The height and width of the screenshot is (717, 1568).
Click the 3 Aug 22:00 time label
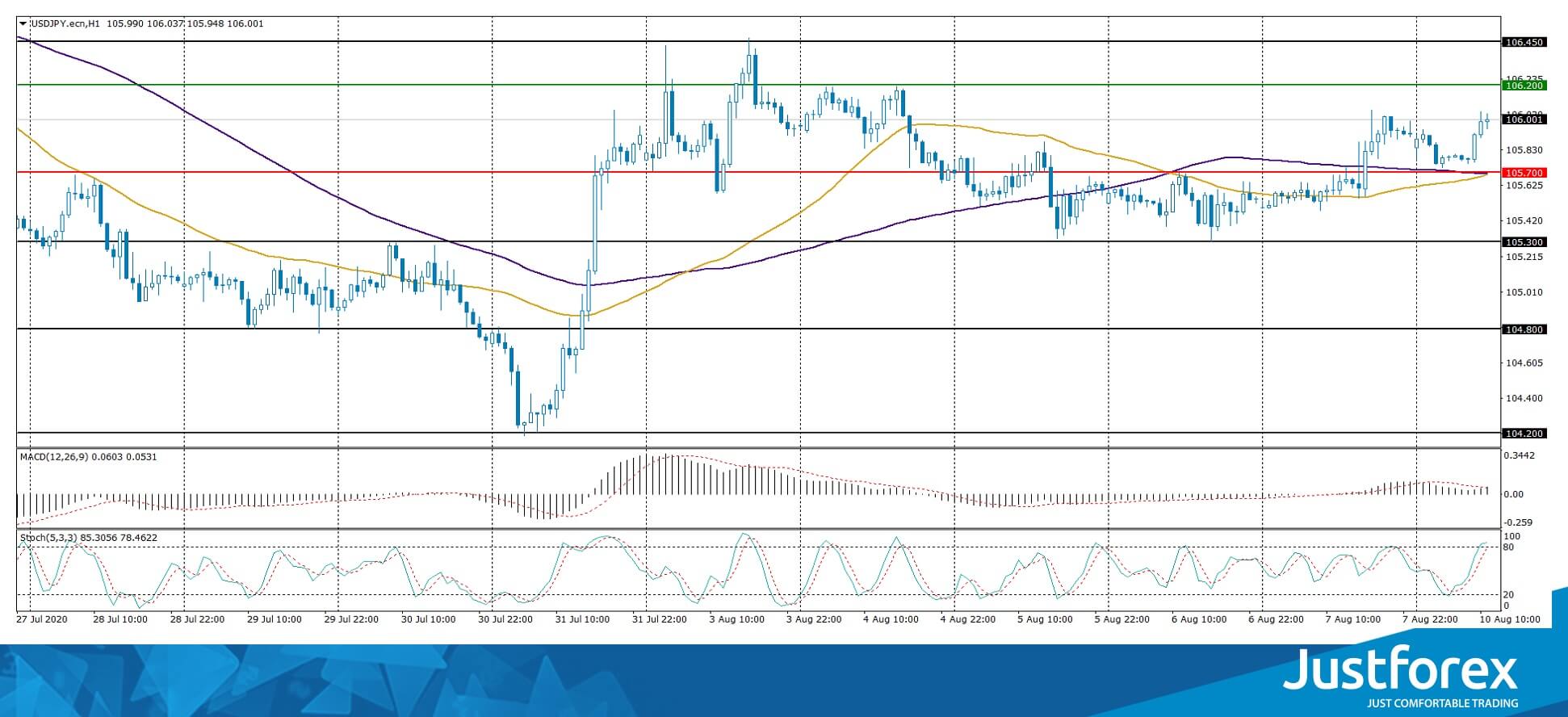815,620
